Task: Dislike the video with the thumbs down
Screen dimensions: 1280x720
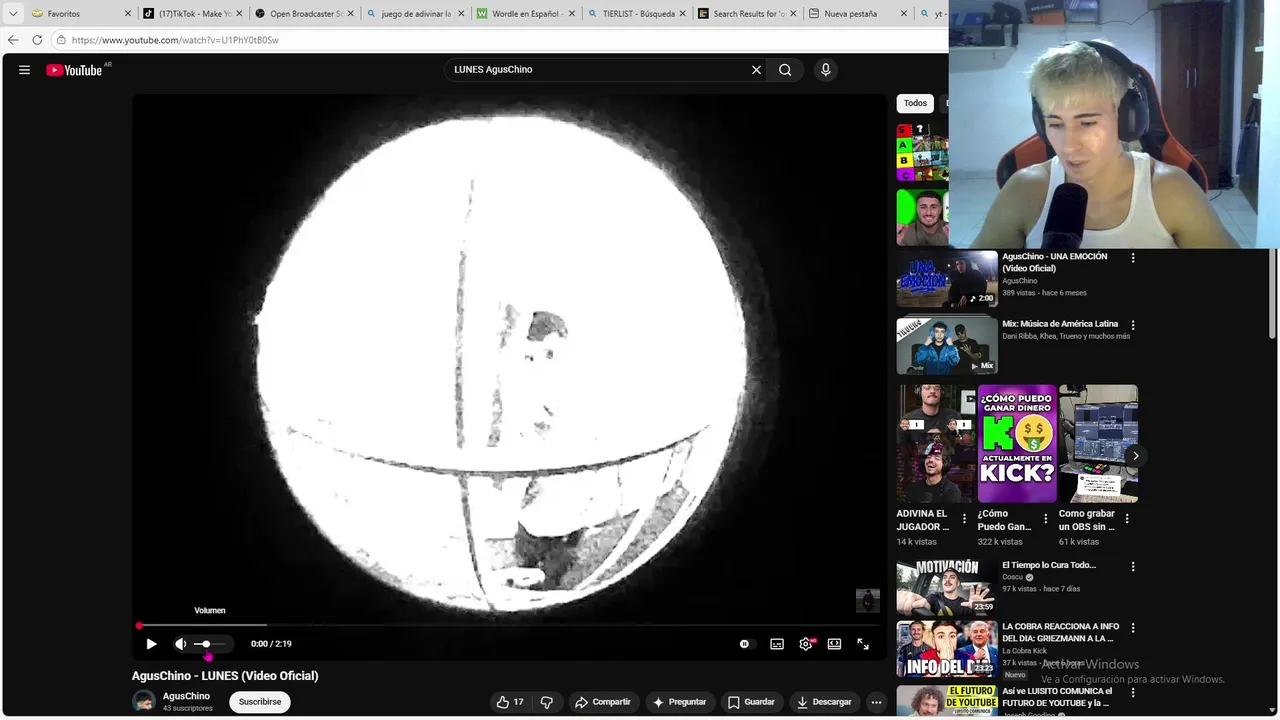Action: tap(547, 702)
